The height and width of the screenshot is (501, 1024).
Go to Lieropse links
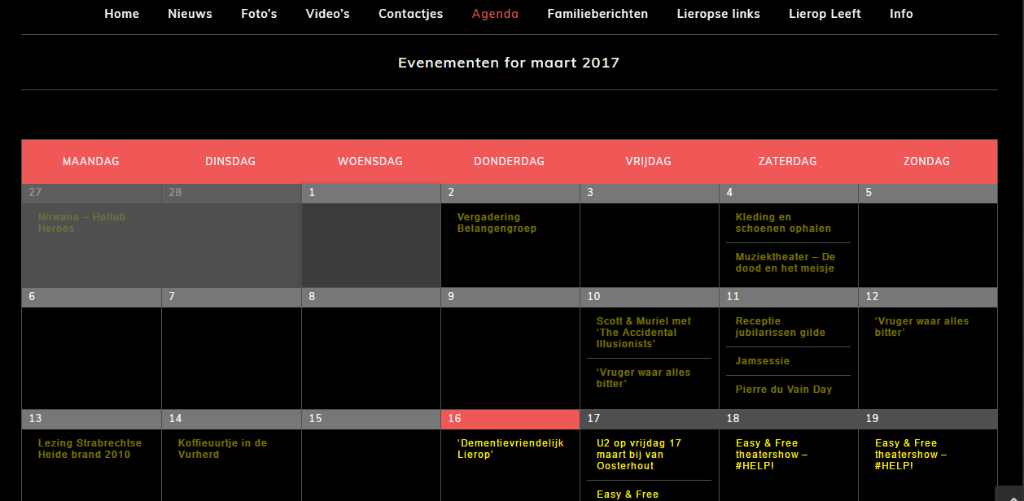coord(718,14)
